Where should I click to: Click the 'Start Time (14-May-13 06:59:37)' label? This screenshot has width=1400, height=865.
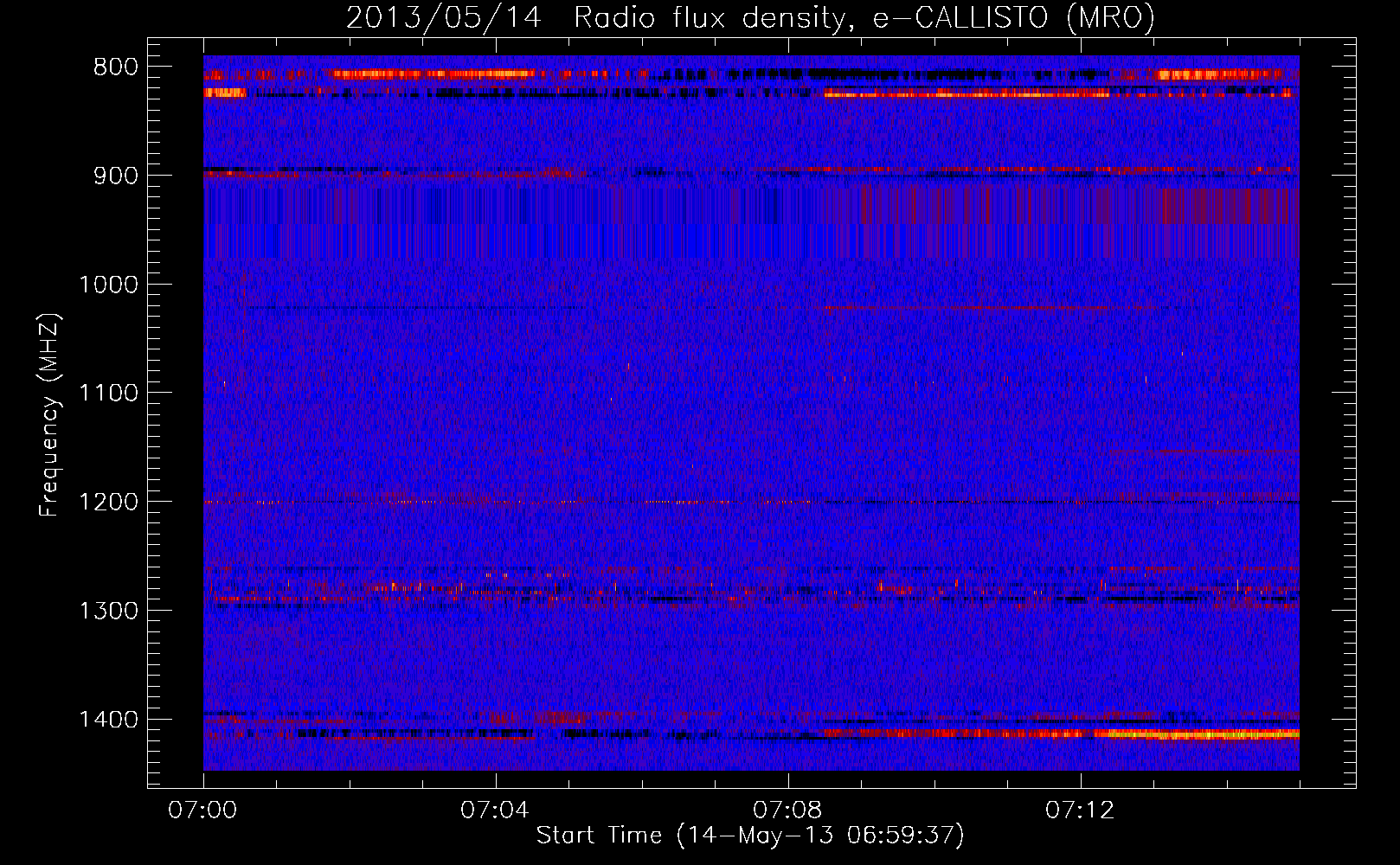point(750,836)
